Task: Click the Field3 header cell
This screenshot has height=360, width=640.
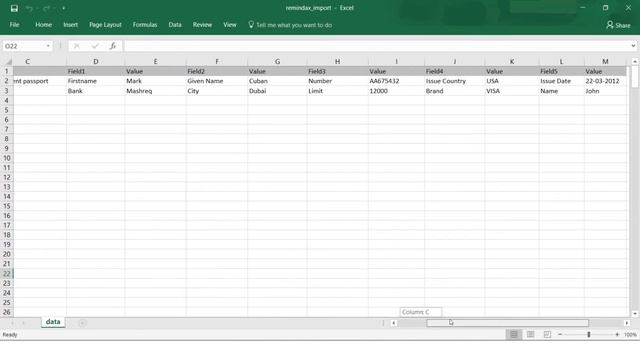Action: (338, 71)
